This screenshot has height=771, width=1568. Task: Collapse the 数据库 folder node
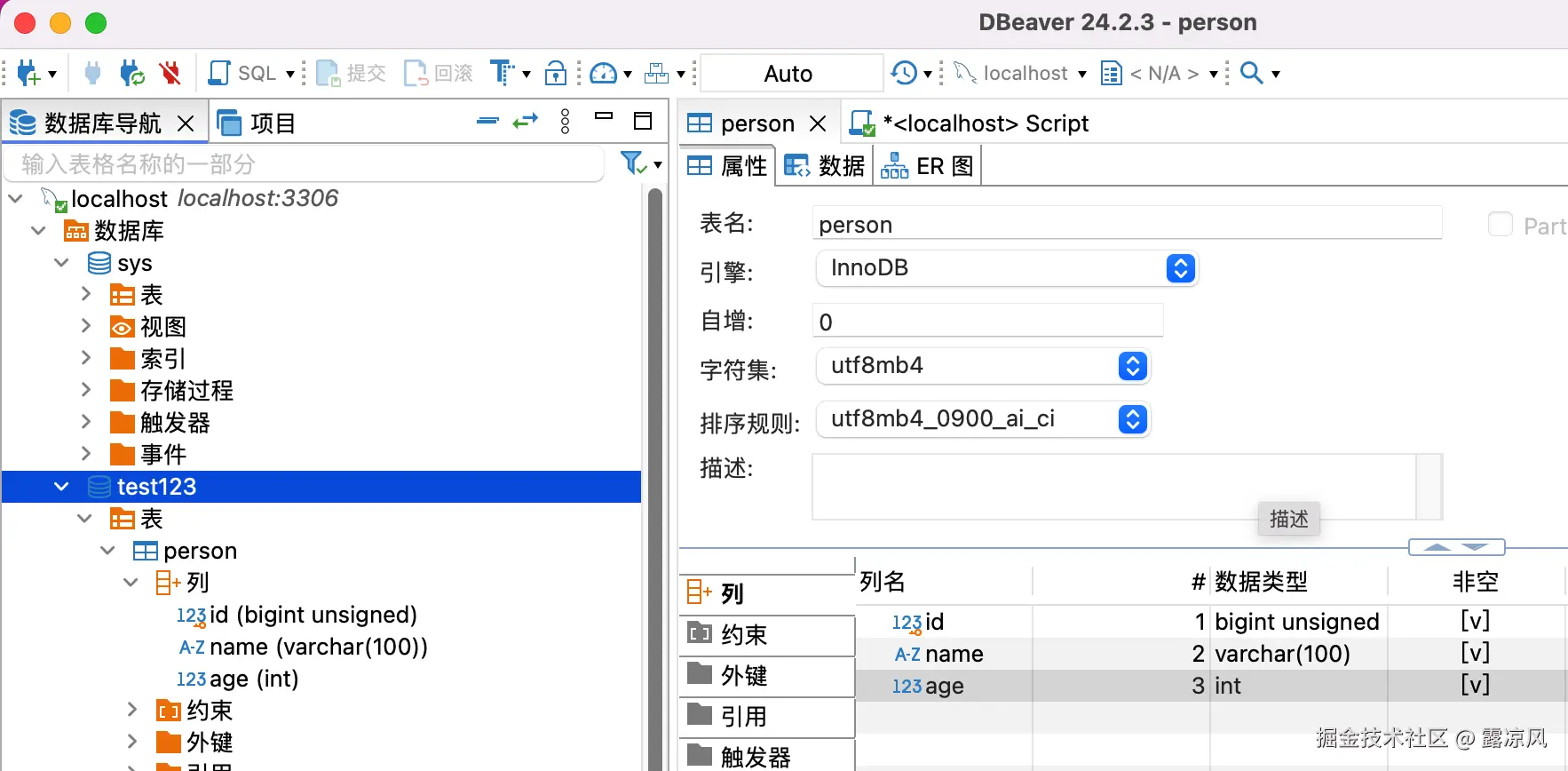(38, 231)
